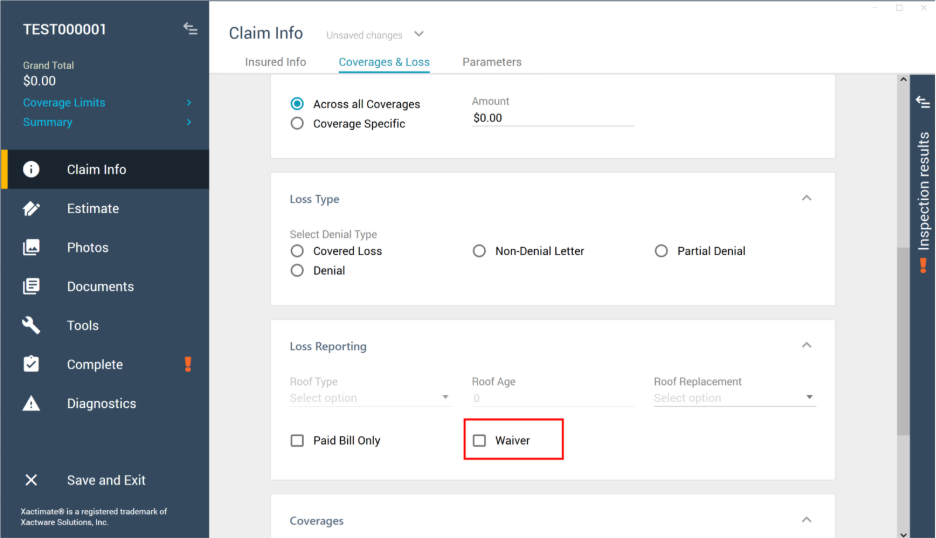Open the Diagnostics warning triangle icon
This screenshot has width=936, height=538.
(32, 403)
